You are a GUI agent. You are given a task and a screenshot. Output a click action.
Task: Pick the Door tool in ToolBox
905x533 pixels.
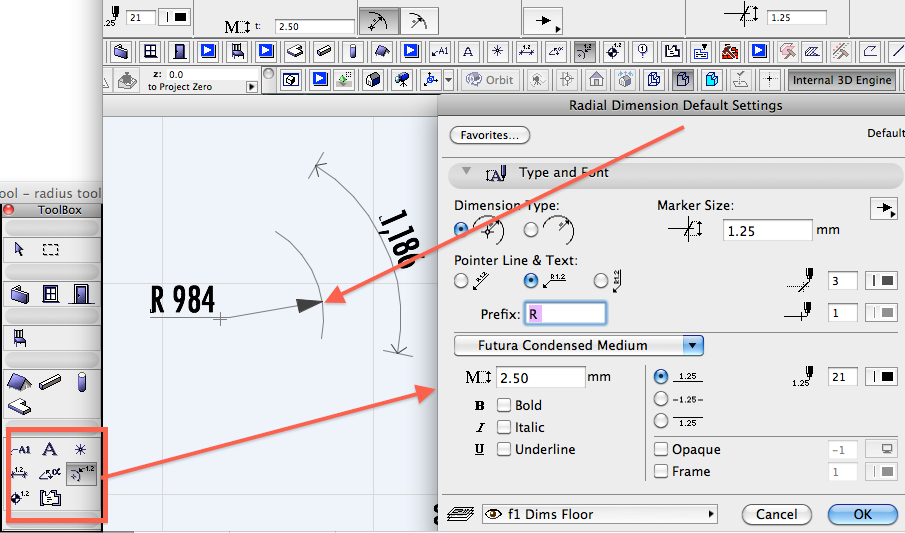(x=82, y=294)
